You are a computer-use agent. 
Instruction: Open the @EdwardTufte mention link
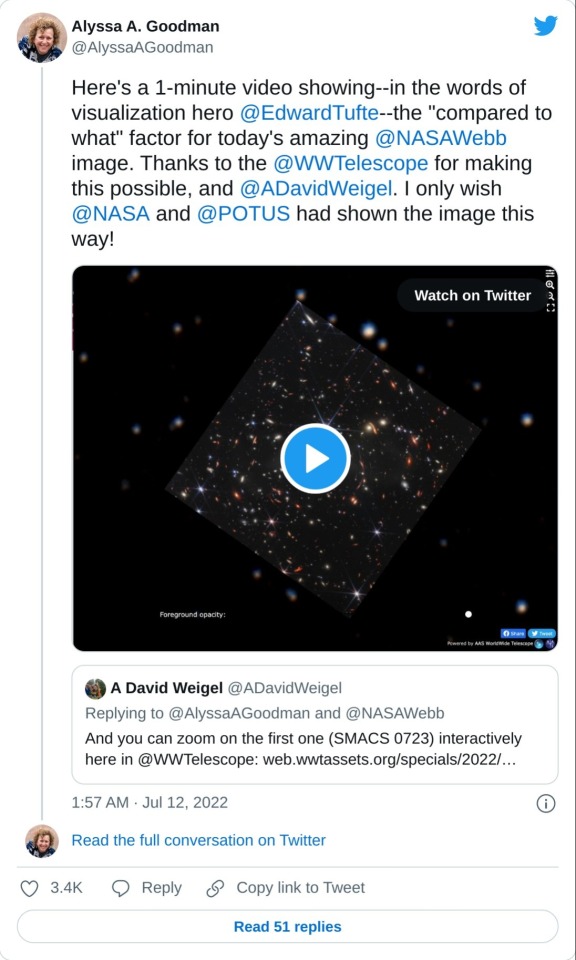point(310,113)
